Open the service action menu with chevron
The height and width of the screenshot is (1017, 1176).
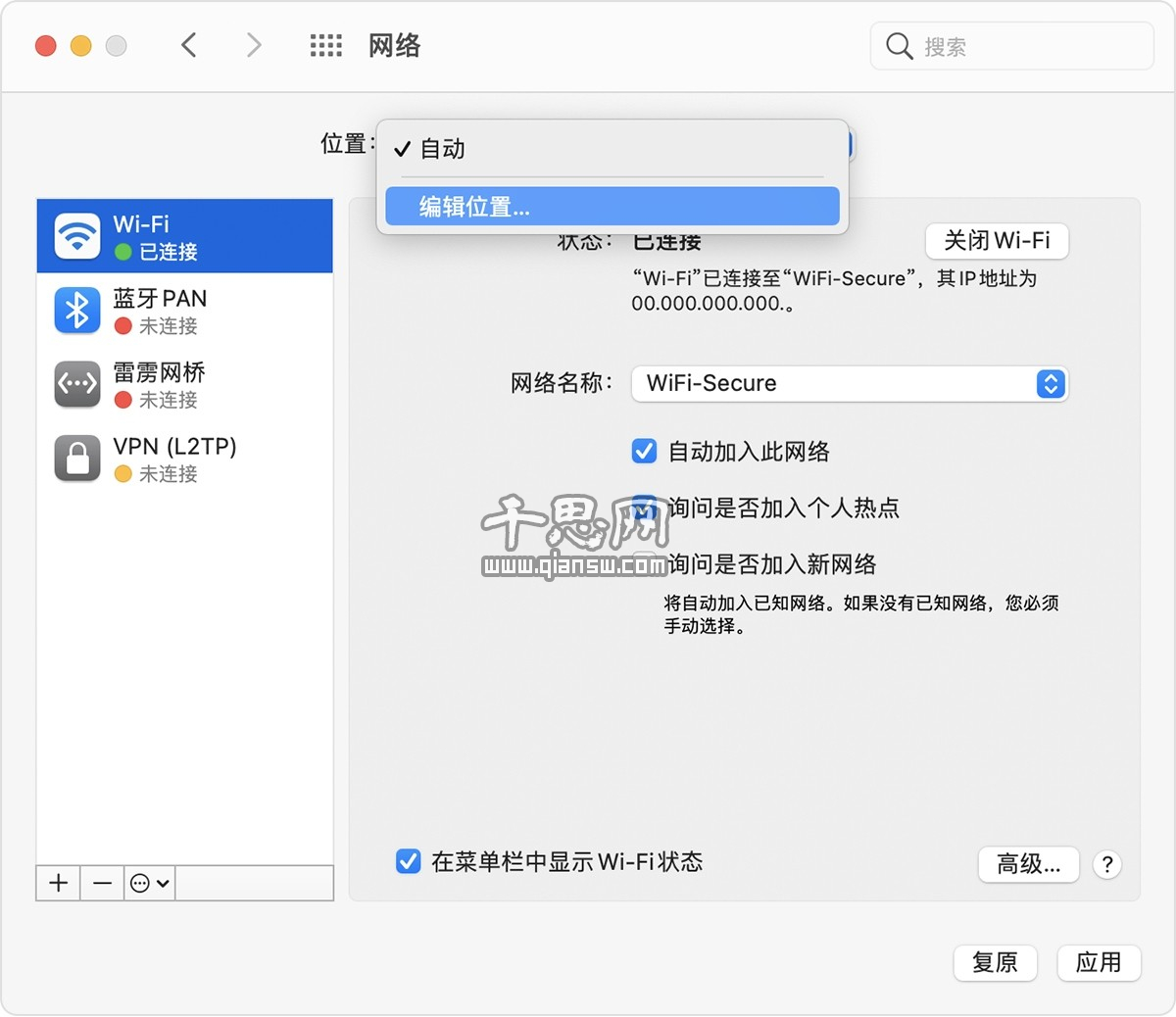click(150, 883)
